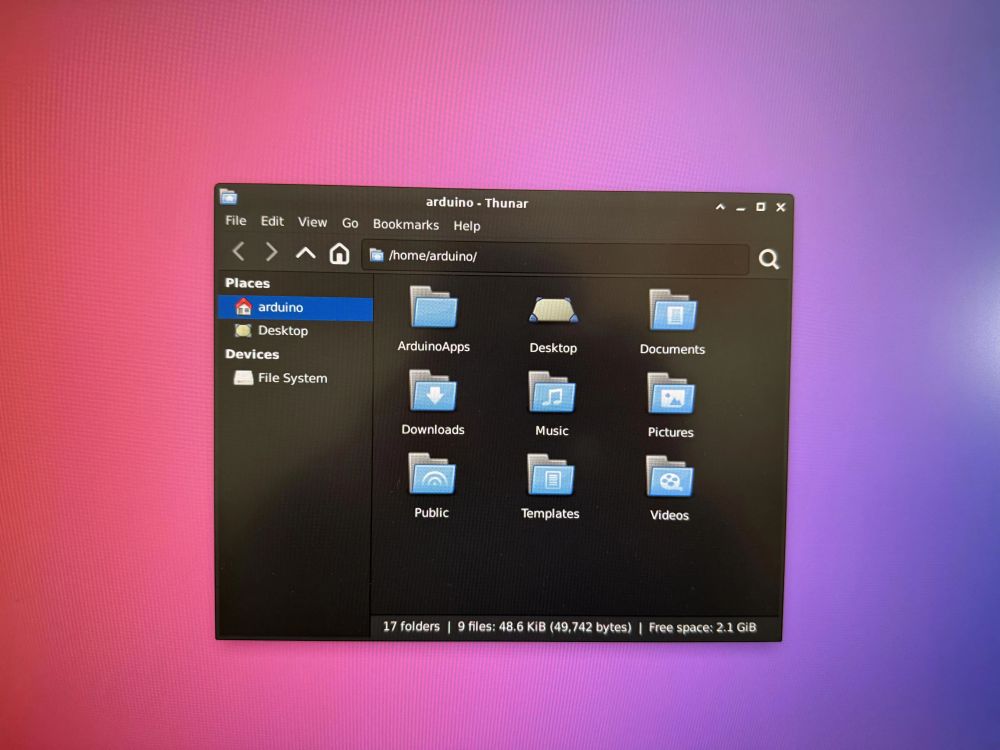The image size is (1000, 750).
Task: Click the Devices section heading
Action: coord(252,354)
